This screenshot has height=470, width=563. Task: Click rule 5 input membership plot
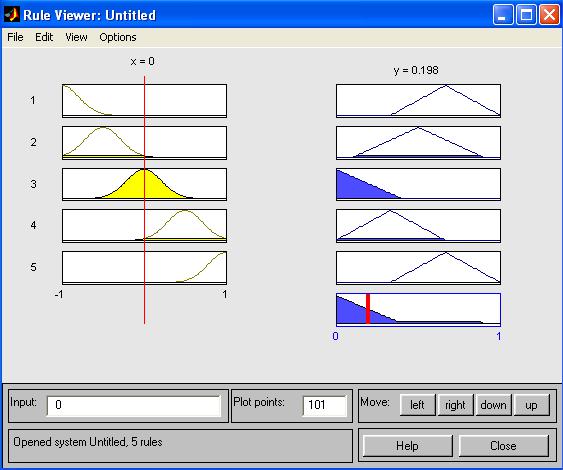(144, 268)
